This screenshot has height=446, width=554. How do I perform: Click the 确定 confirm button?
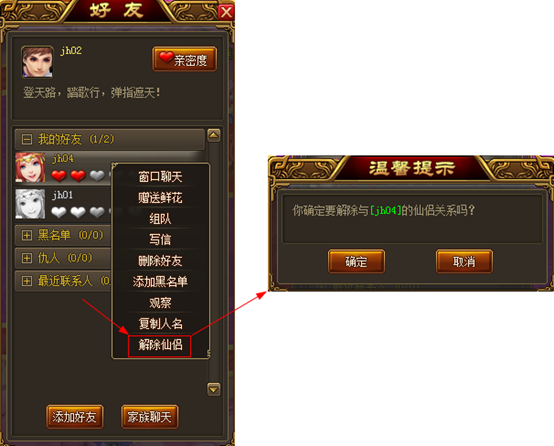[356, 262]
